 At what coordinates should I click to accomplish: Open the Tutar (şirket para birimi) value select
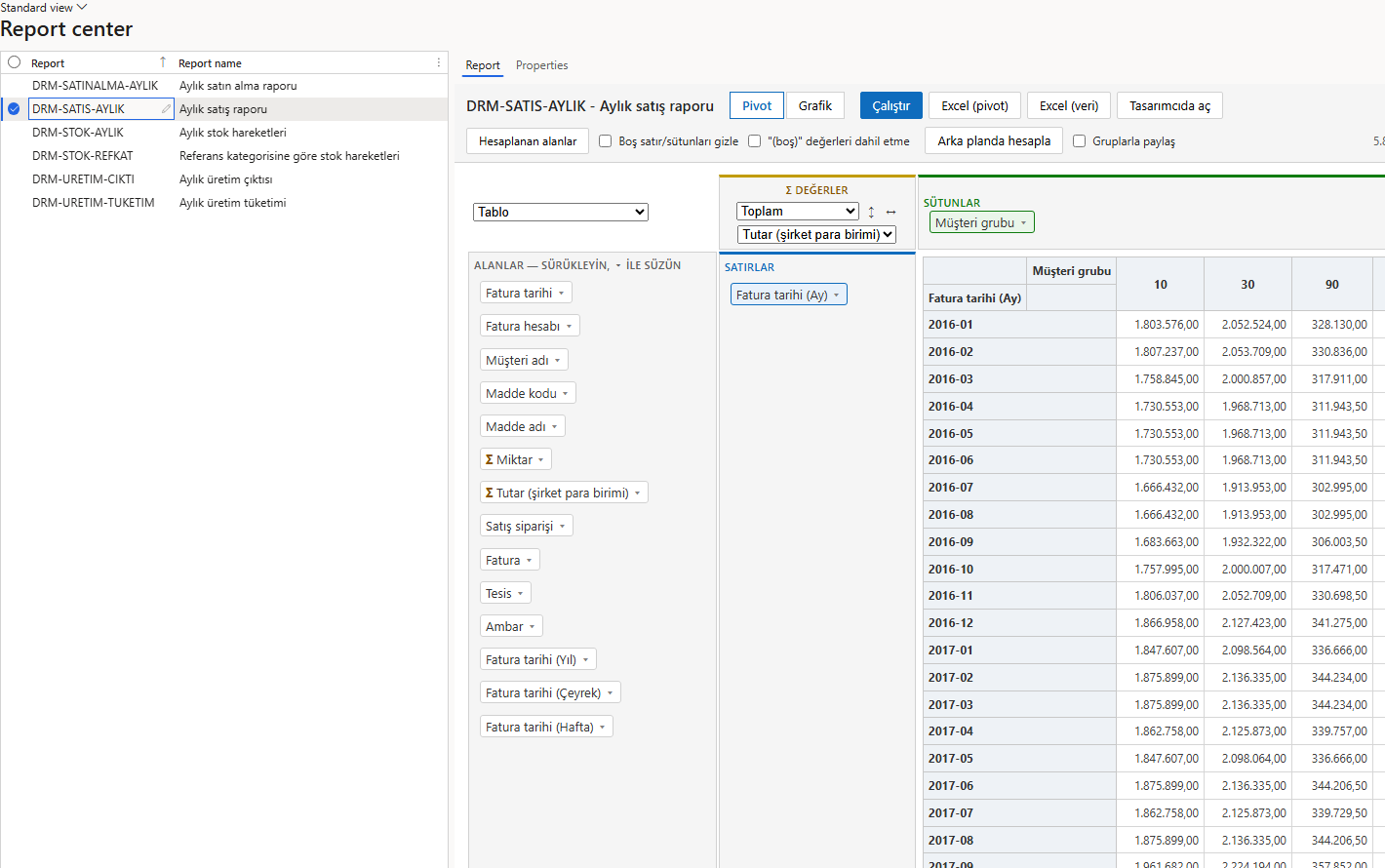pos(817,235)
